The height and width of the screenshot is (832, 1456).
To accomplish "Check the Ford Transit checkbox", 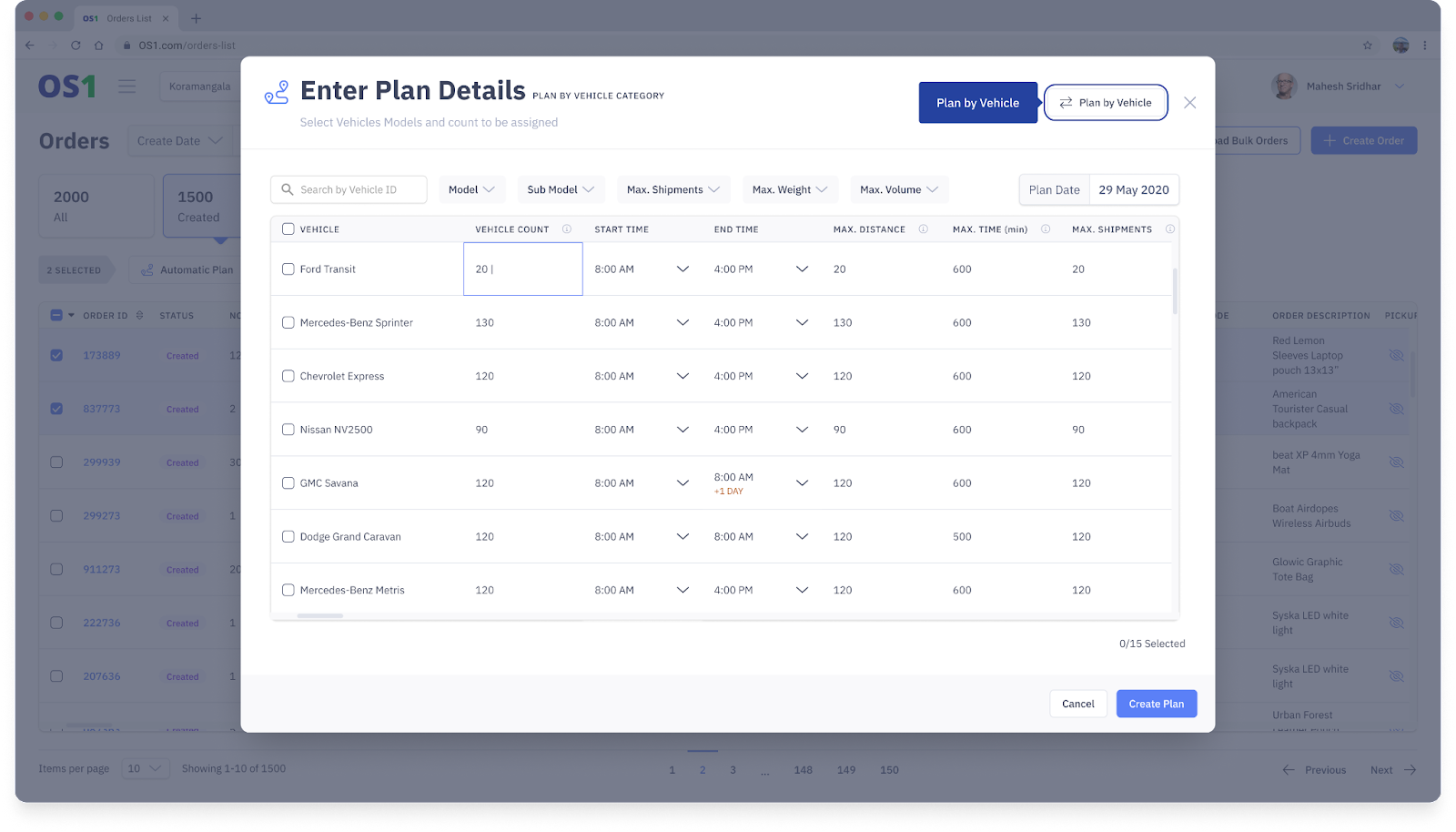I will 288,269.
